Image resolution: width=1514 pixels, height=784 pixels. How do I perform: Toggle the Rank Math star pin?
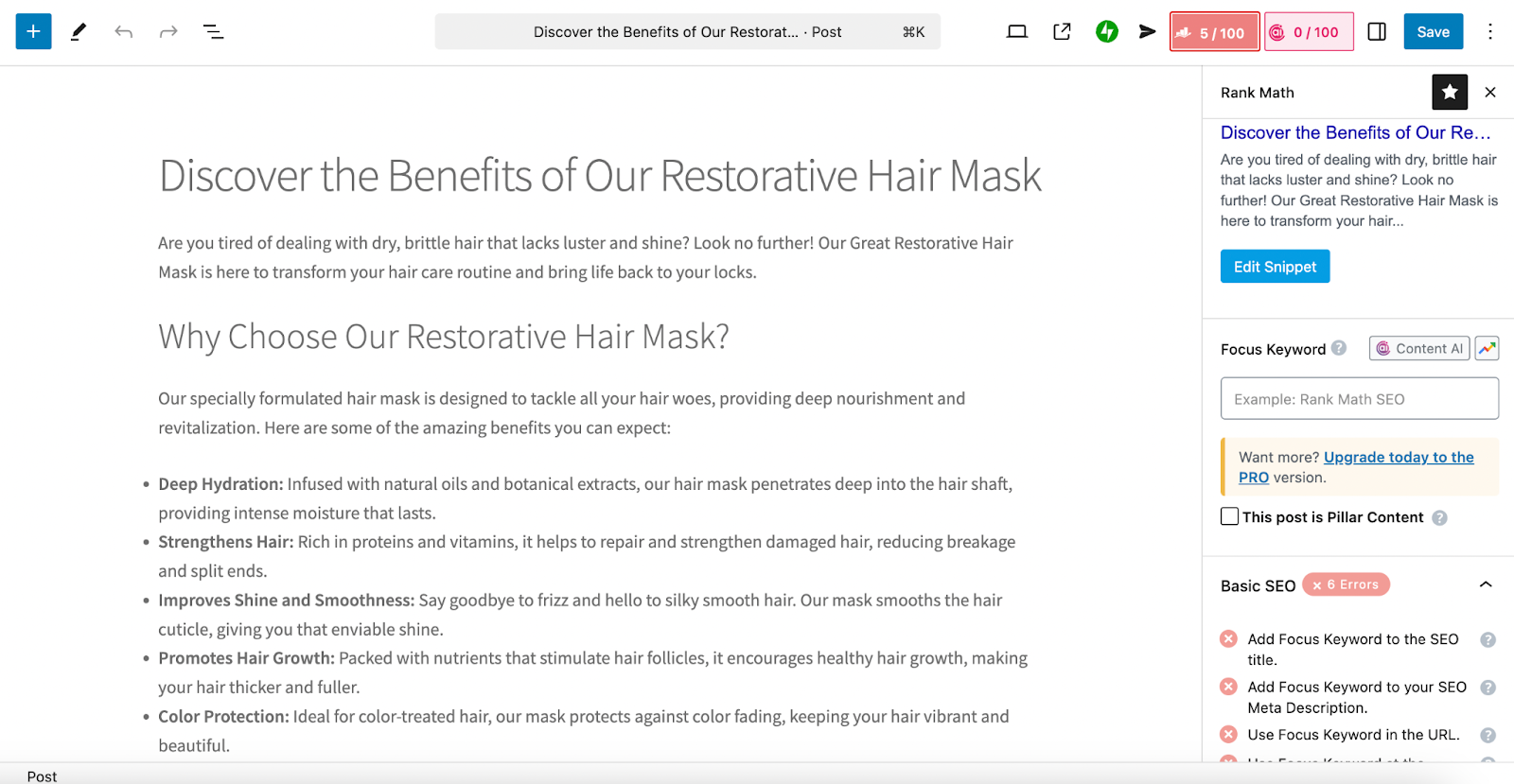1450,92
